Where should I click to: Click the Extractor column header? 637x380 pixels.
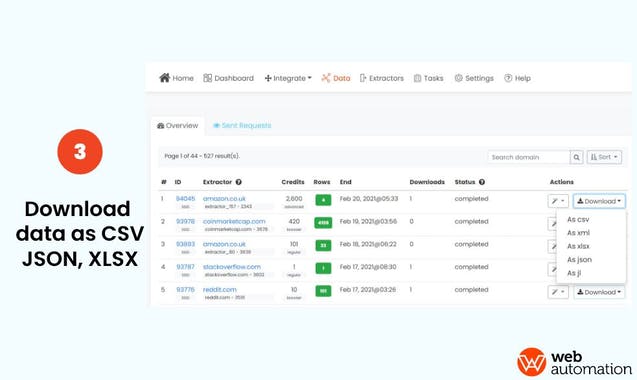pyautogui.click(x=217, y=182)
